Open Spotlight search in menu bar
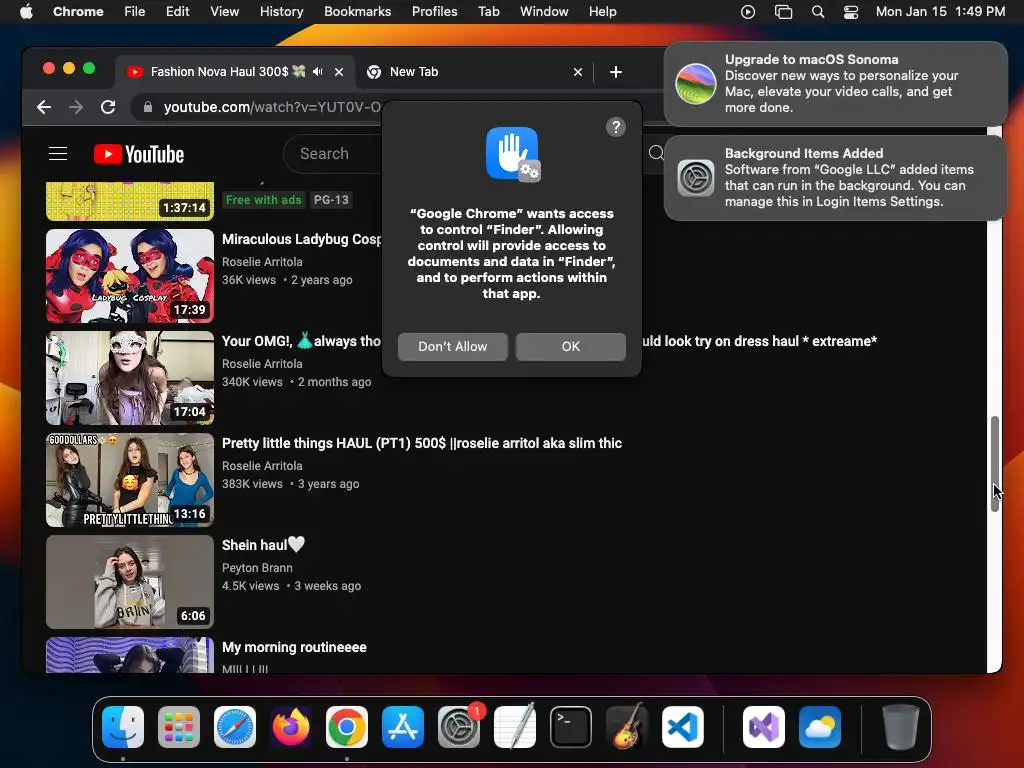Viewport: 1024px width, 768px height. pos(818,12)
